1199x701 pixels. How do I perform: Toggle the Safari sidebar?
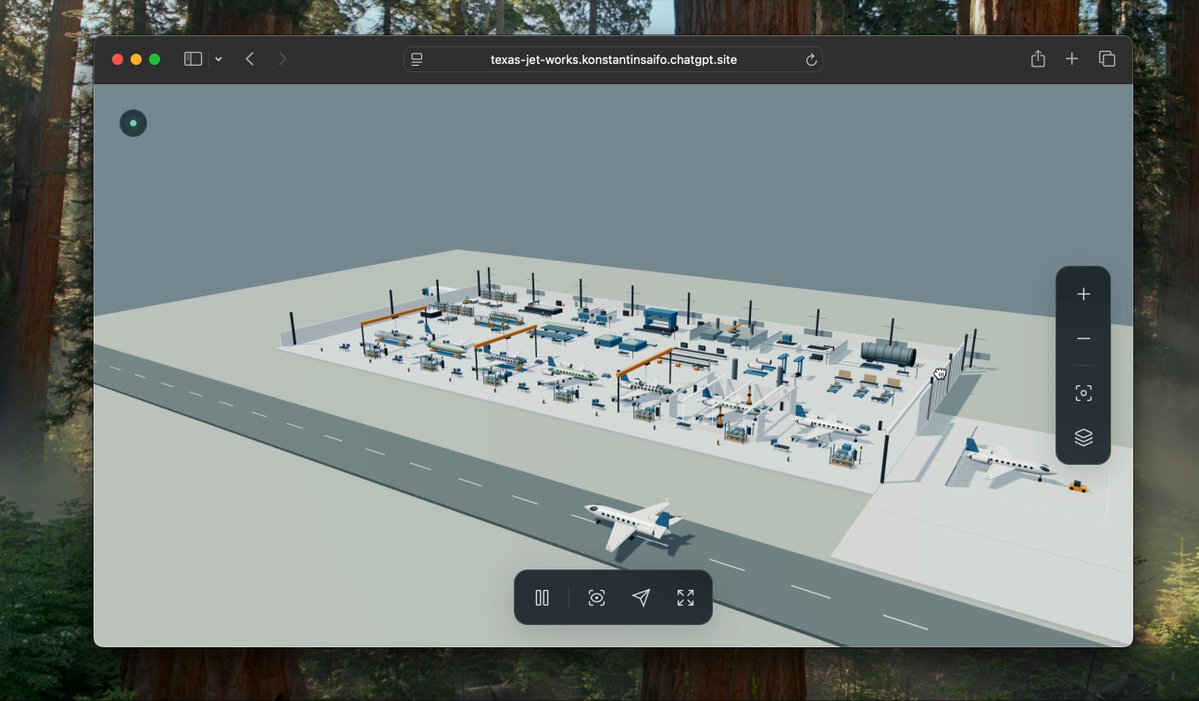point(193,59)
